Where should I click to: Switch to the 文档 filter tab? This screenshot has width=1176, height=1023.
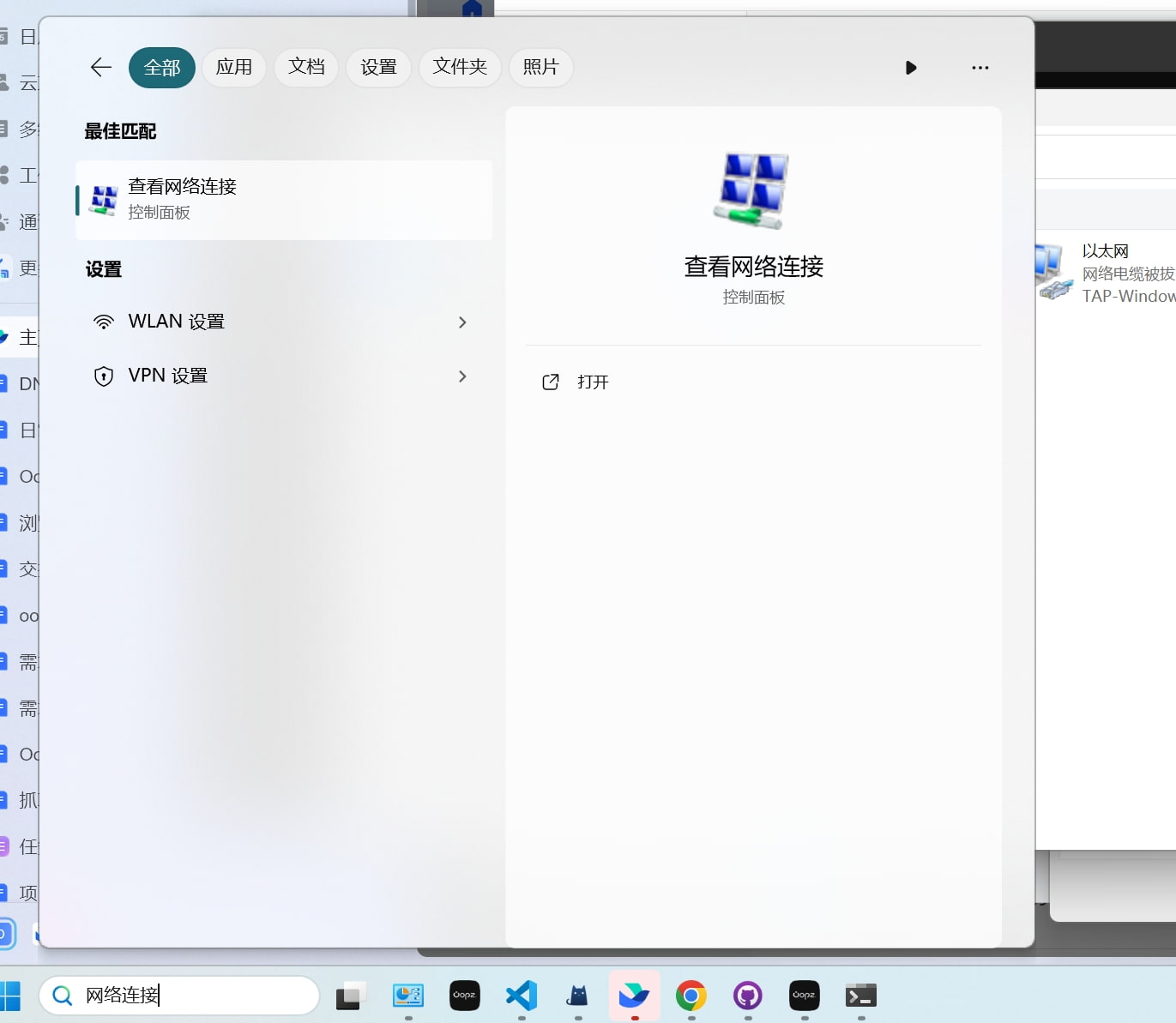(x=306, y=68)
